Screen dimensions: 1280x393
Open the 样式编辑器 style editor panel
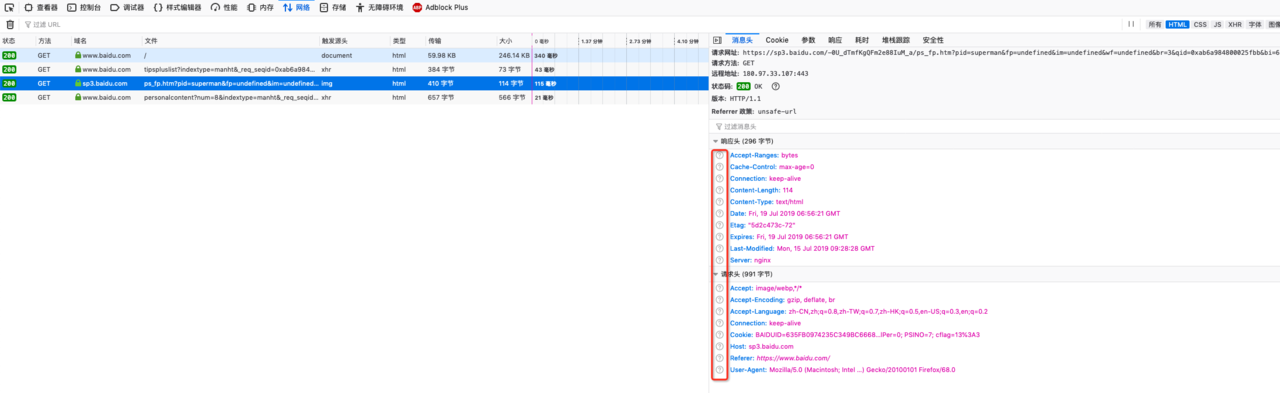click(178, 7)
